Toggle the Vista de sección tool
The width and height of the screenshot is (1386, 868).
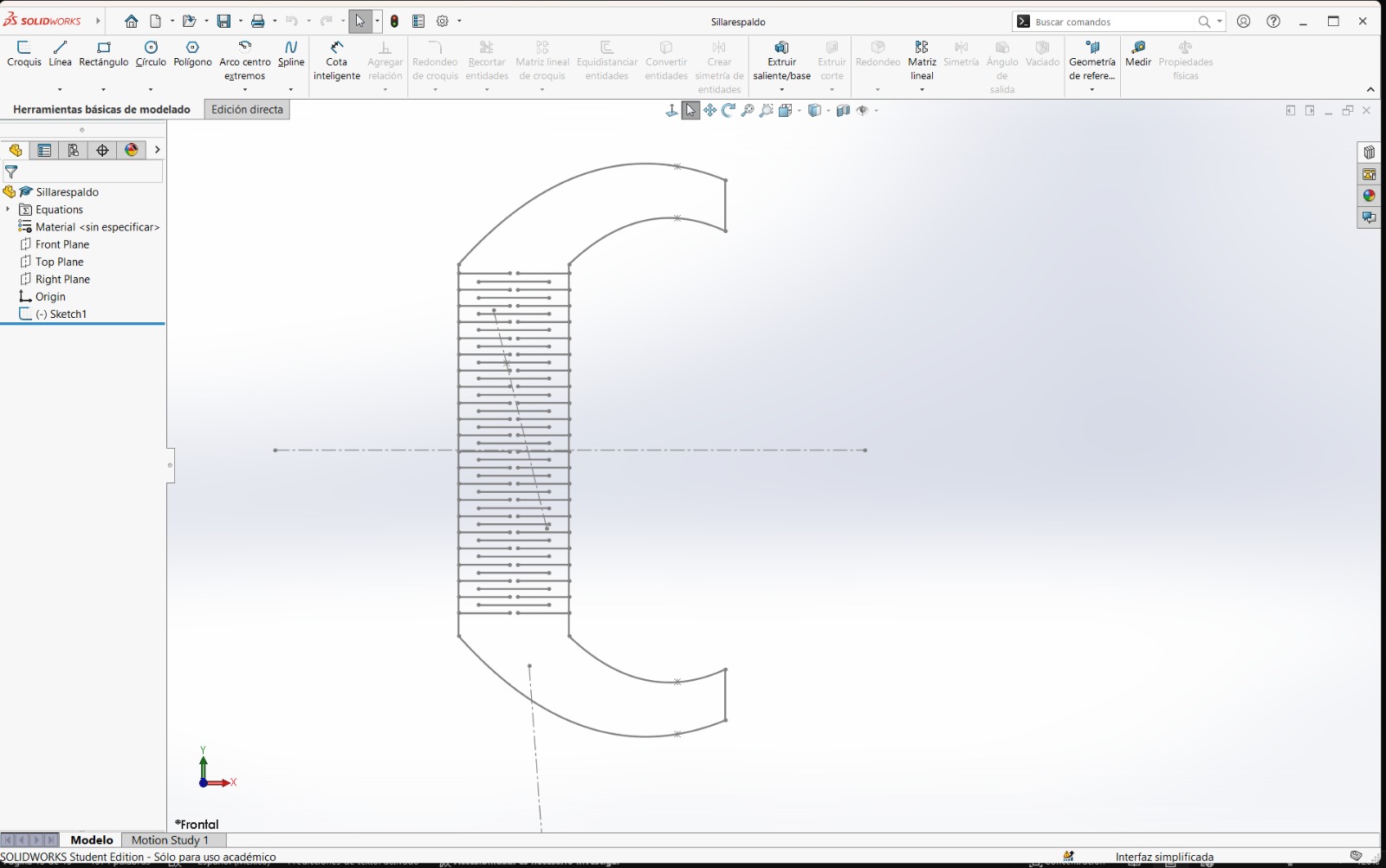[x=842, y=110]
